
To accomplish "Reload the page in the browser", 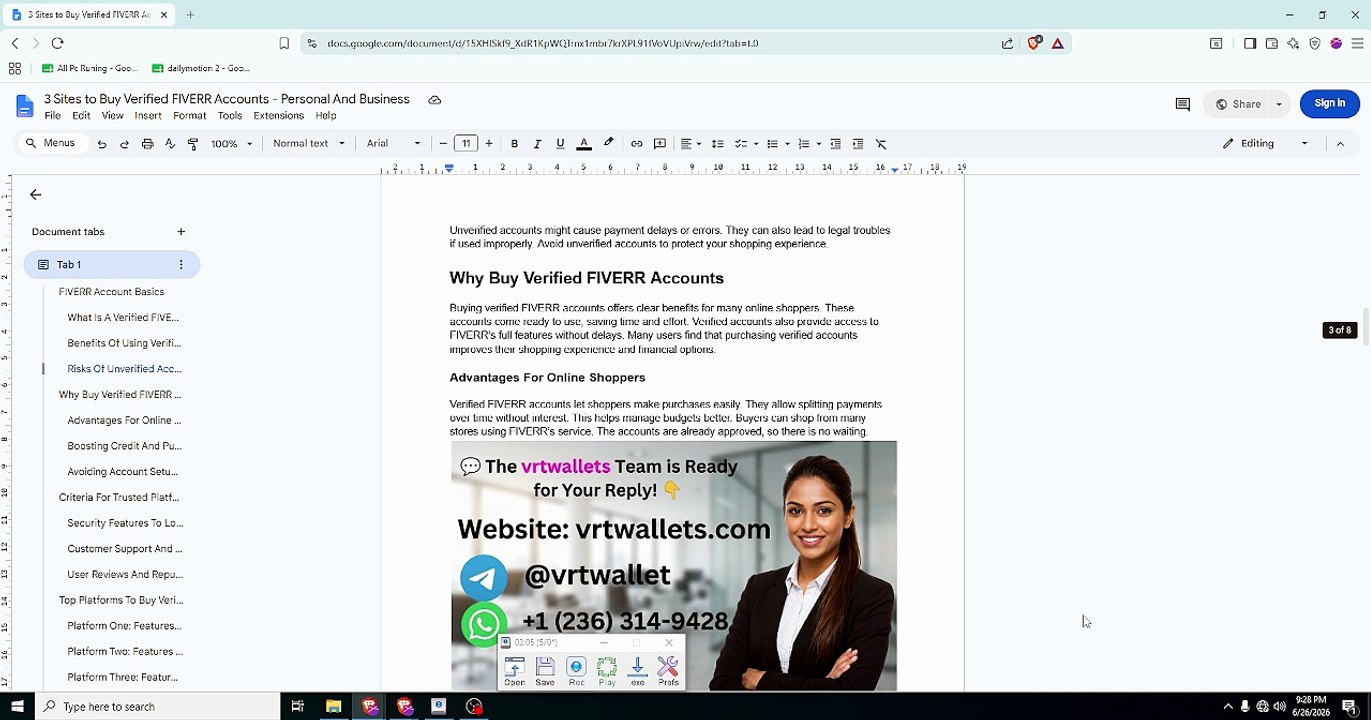I will 57,43.
